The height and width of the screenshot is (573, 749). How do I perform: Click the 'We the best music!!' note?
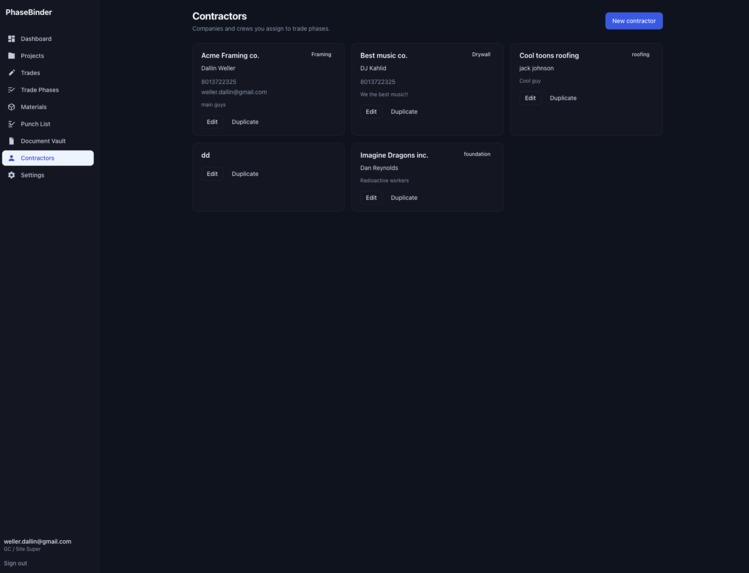point(384,95)
